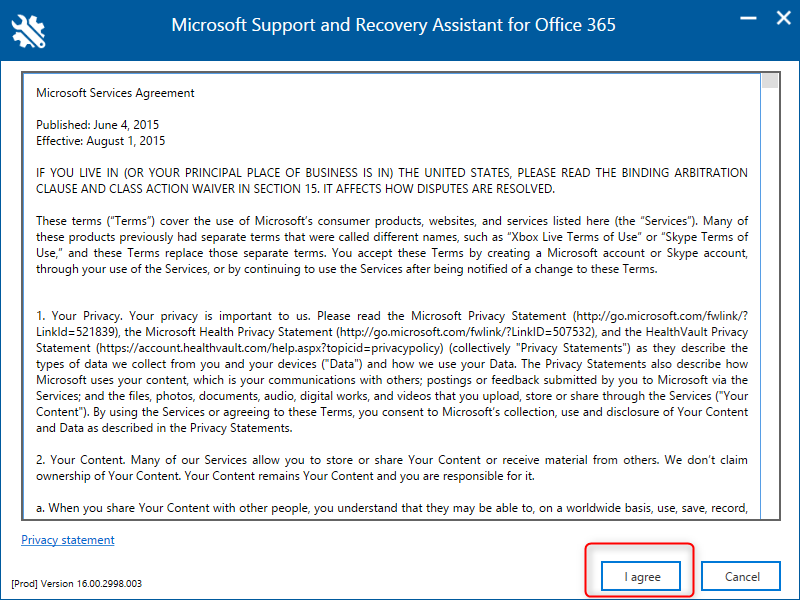Click the agreement text scrollbar thumb
Viewport: 800px width, 600px height.
770,81
